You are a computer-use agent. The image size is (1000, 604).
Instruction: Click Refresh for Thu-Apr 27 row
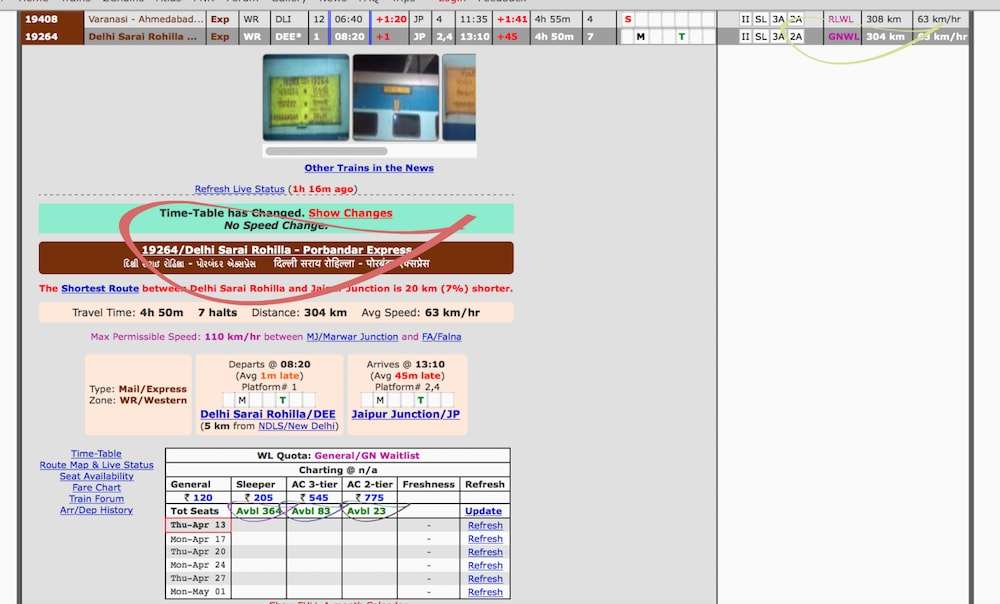[x=485, y=579]
